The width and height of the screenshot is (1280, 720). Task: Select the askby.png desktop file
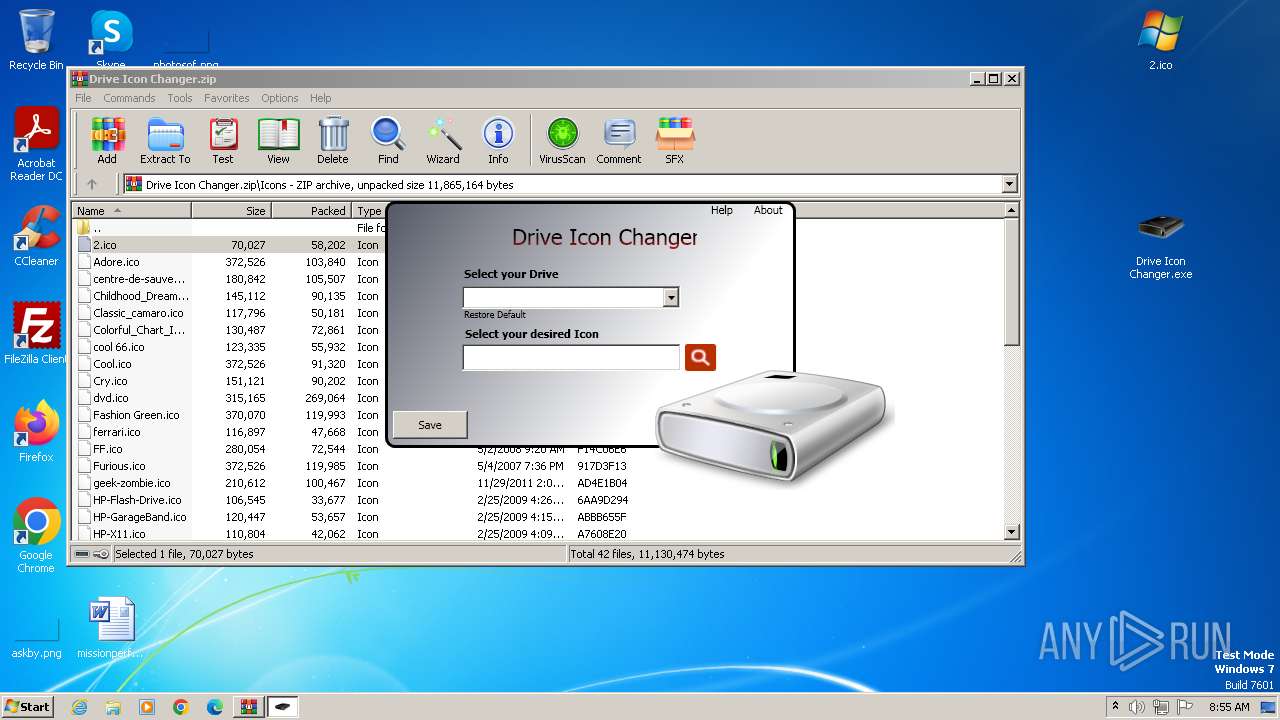[x=36, y=640]
